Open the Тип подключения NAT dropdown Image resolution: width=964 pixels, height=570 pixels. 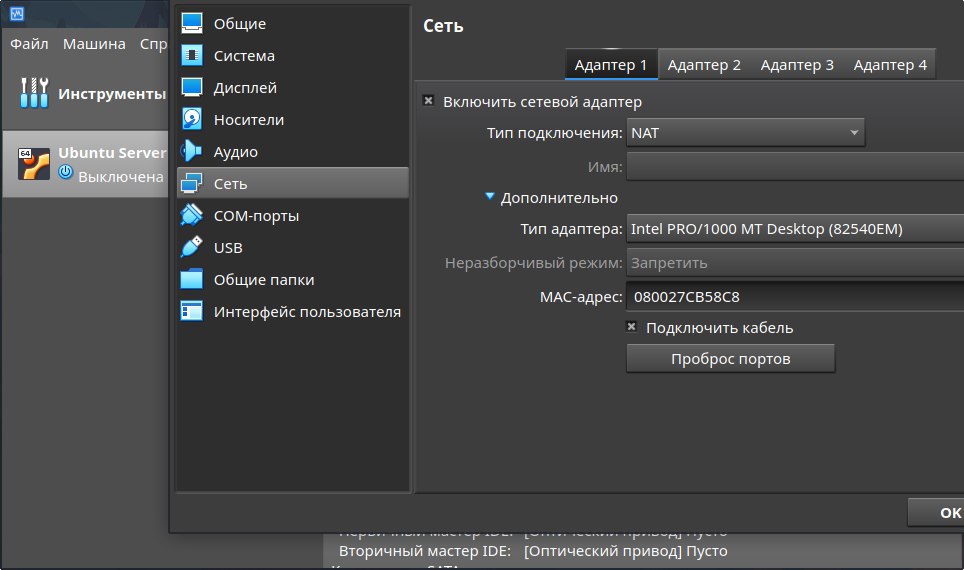[x=745, y=133]
